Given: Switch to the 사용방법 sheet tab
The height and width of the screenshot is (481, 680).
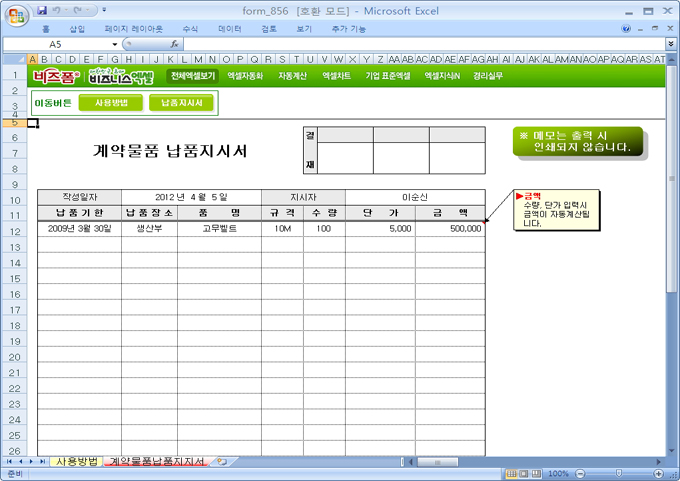Looking at the screenshot, I should tap(76, 462).
